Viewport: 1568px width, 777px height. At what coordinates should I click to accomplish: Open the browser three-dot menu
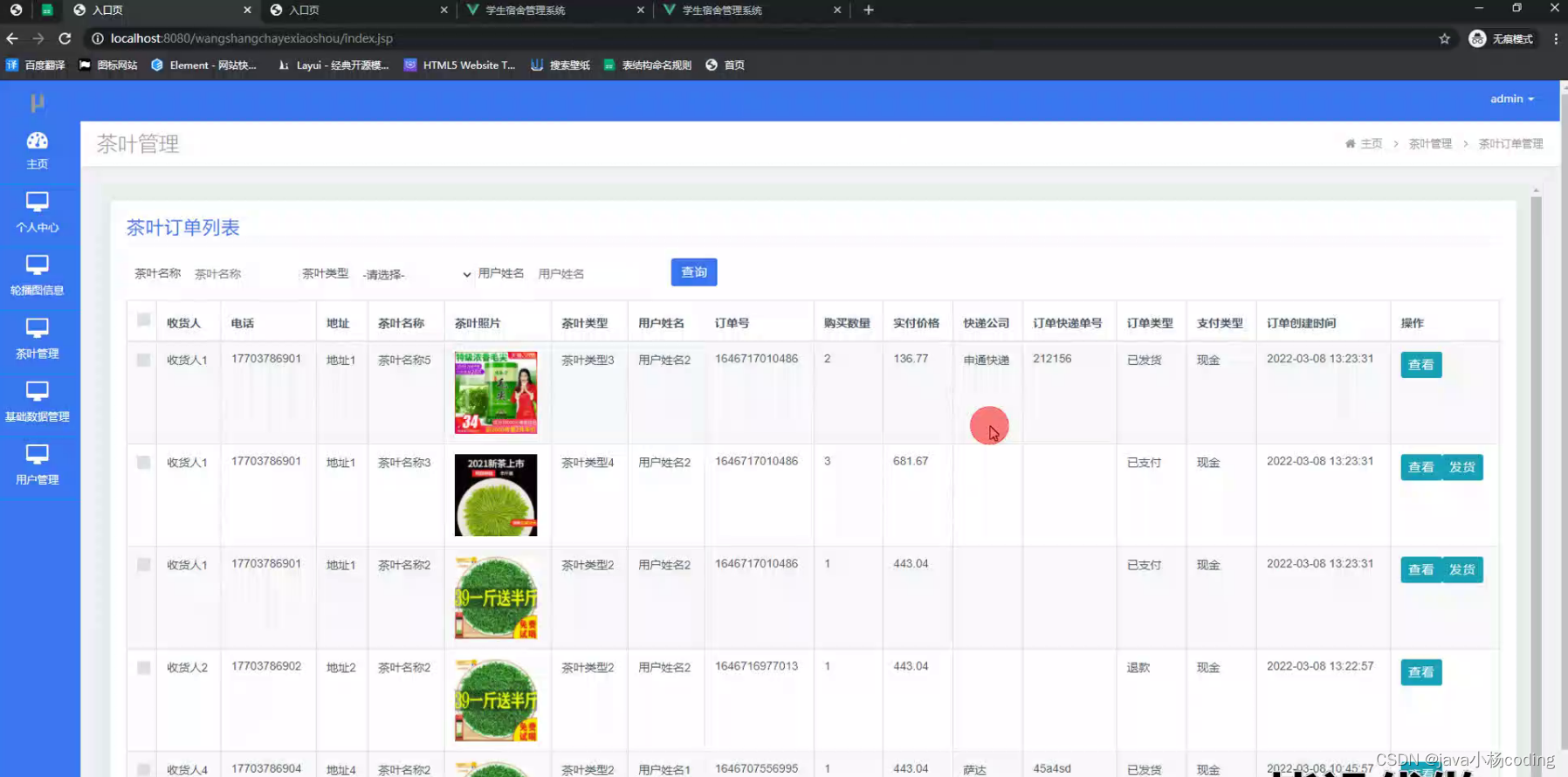1555,38
